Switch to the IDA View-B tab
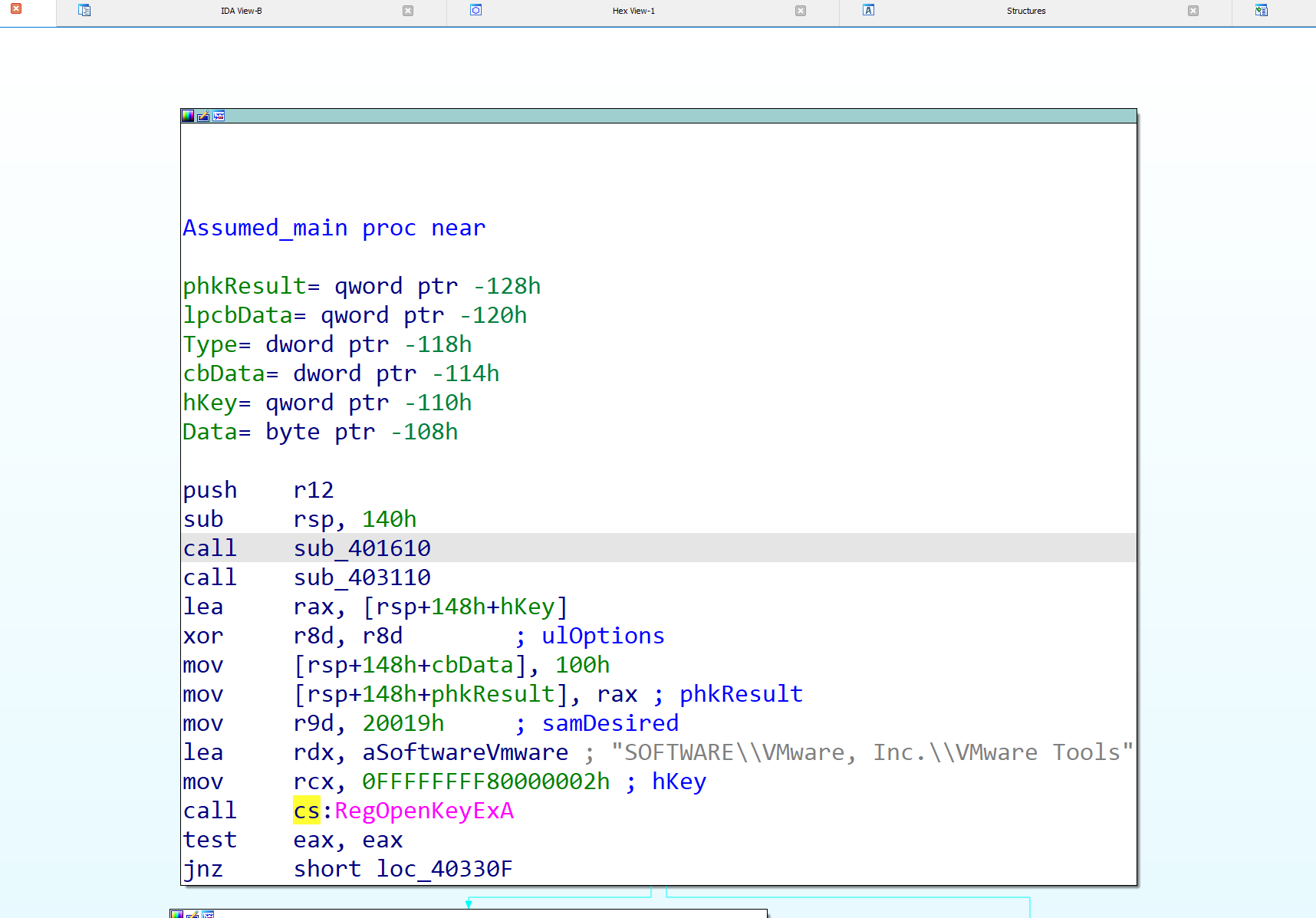1316x918 pixels. coord(242,11)
